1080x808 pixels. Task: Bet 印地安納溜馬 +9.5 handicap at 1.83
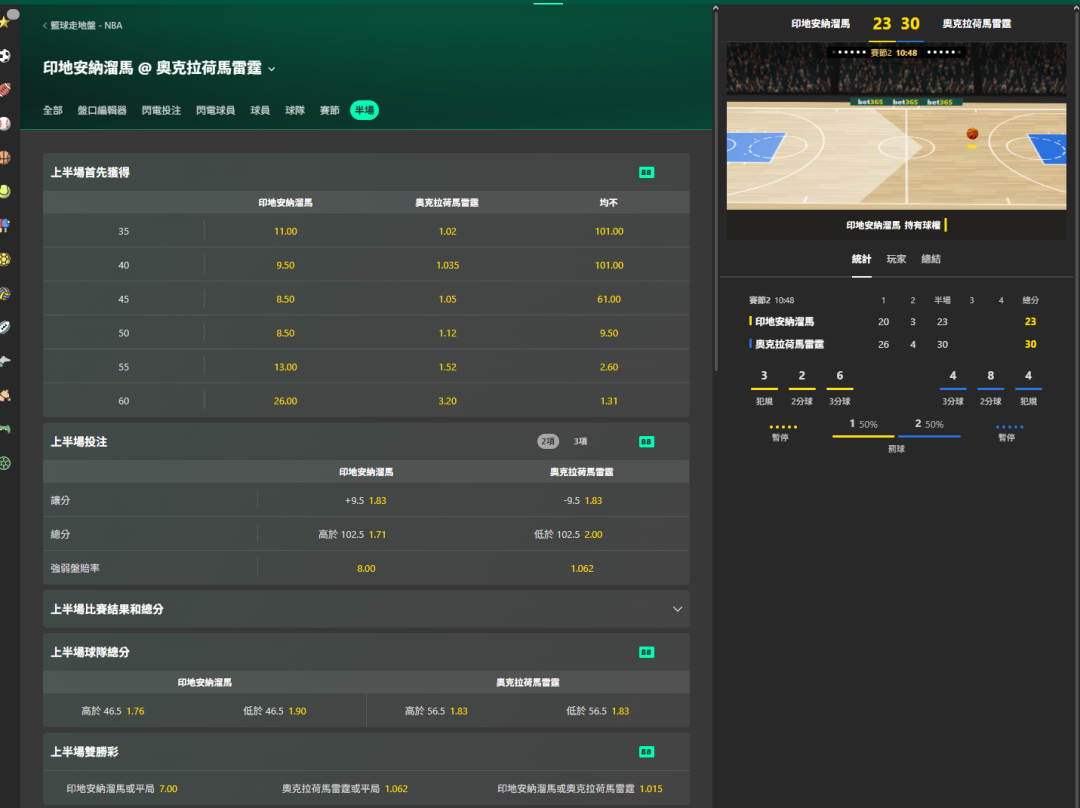366,501
